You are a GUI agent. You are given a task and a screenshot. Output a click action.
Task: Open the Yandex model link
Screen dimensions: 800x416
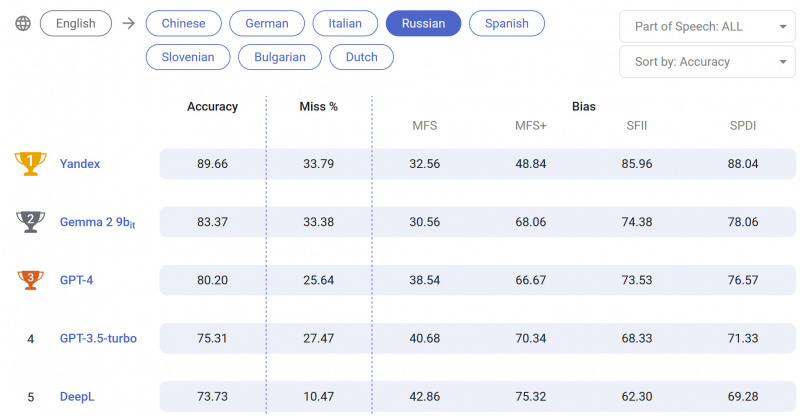[80, 164]
